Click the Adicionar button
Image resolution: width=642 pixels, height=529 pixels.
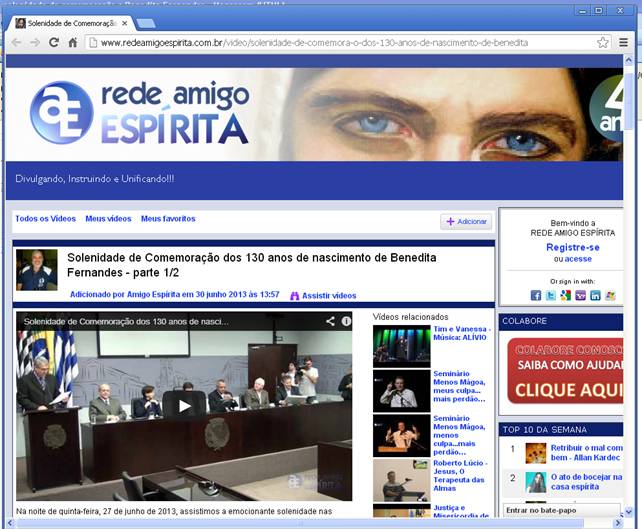(466, 222)
